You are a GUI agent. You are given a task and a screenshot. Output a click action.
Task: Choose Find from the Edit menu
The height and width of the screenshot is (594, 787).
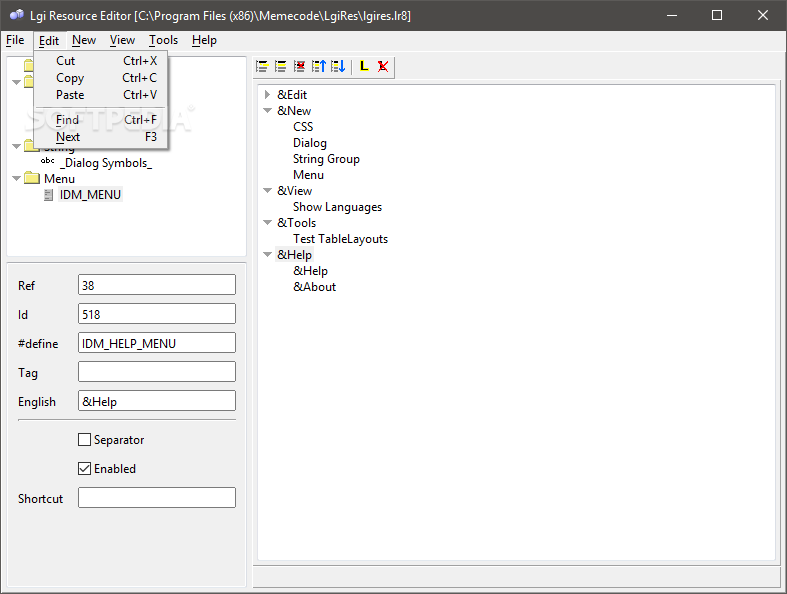pos(100,120)
